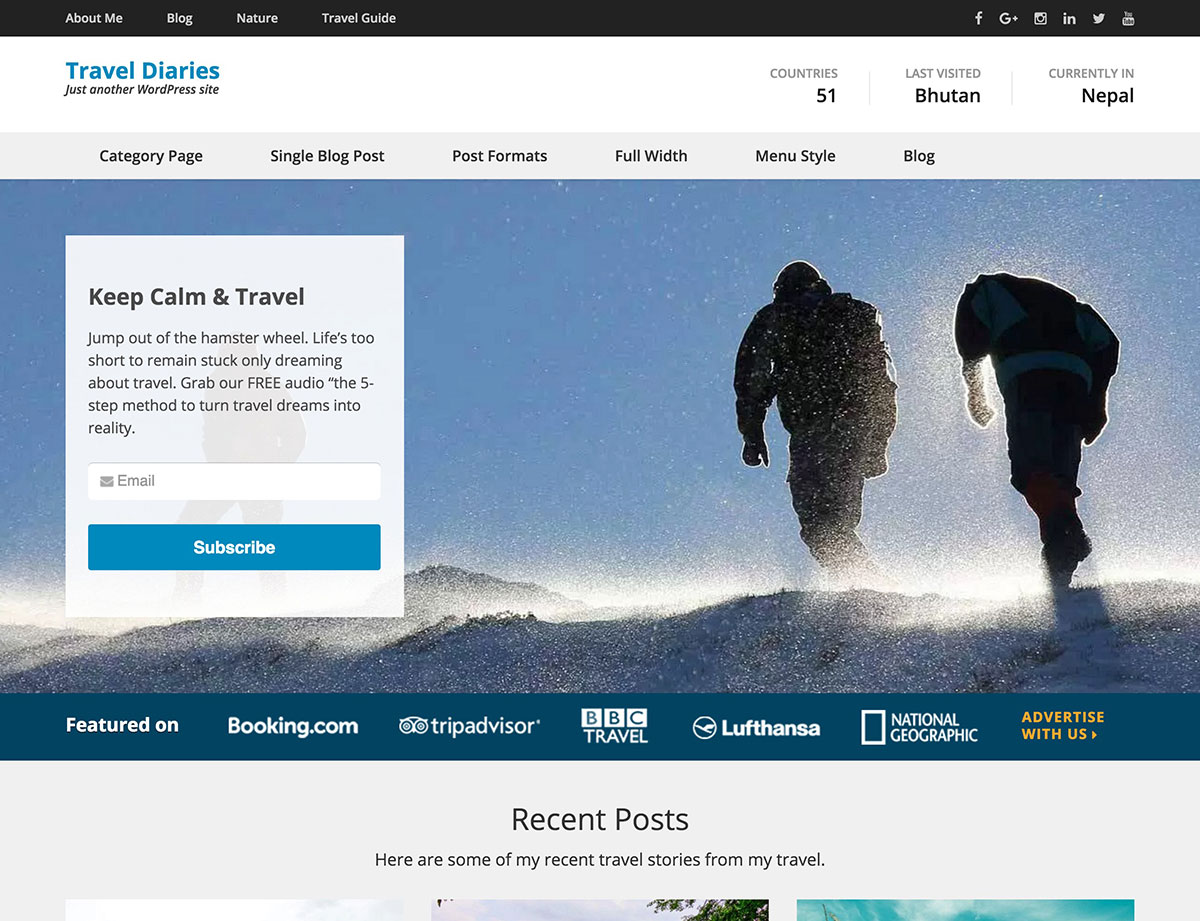Screen dimensions: 1200x921
Task: Focus the Email input field
Action: (x=234, y=481)
